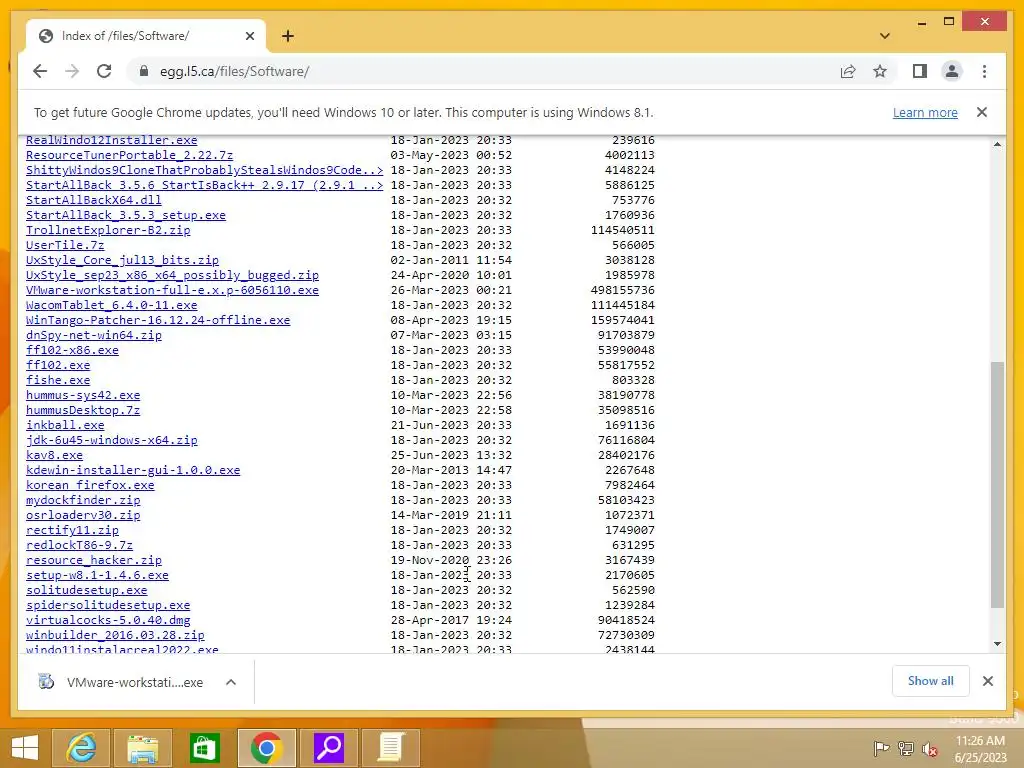Reload the current page
This screenshot has width=1024, height=768.
104,71
